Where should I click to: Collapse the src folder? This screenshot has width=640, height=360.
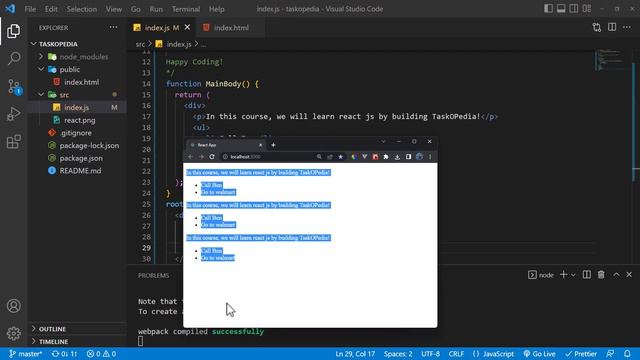(78, 94)
